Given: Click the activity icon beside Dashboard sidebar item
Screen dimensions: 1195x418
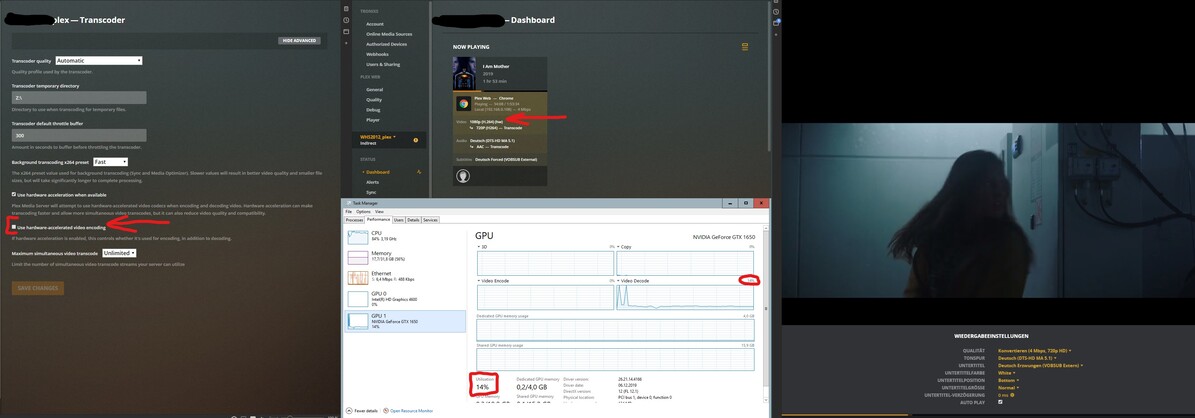Looking at the screenshot, I should click(419, 172).
